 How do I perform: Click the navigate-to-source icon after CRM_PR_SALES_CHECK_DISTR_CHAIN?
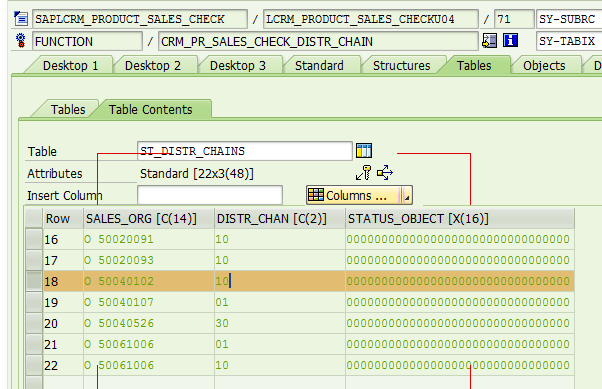[490, 40]
